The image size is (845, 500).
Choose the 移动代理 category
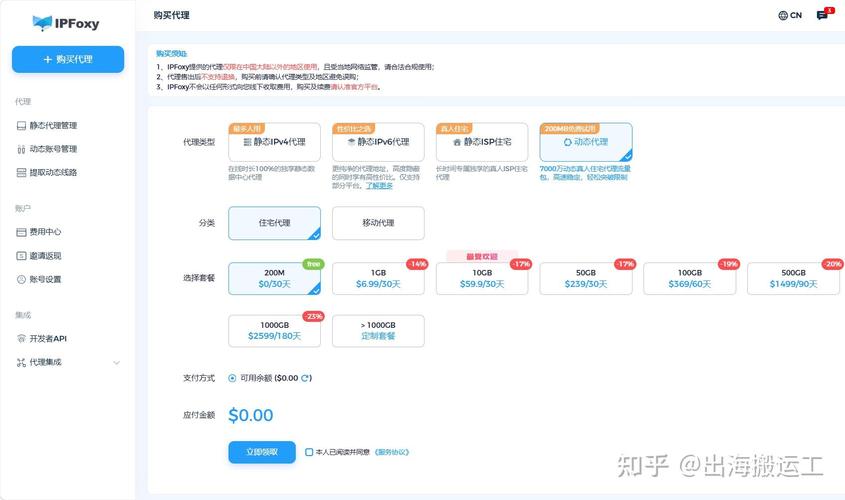(378, 223)
